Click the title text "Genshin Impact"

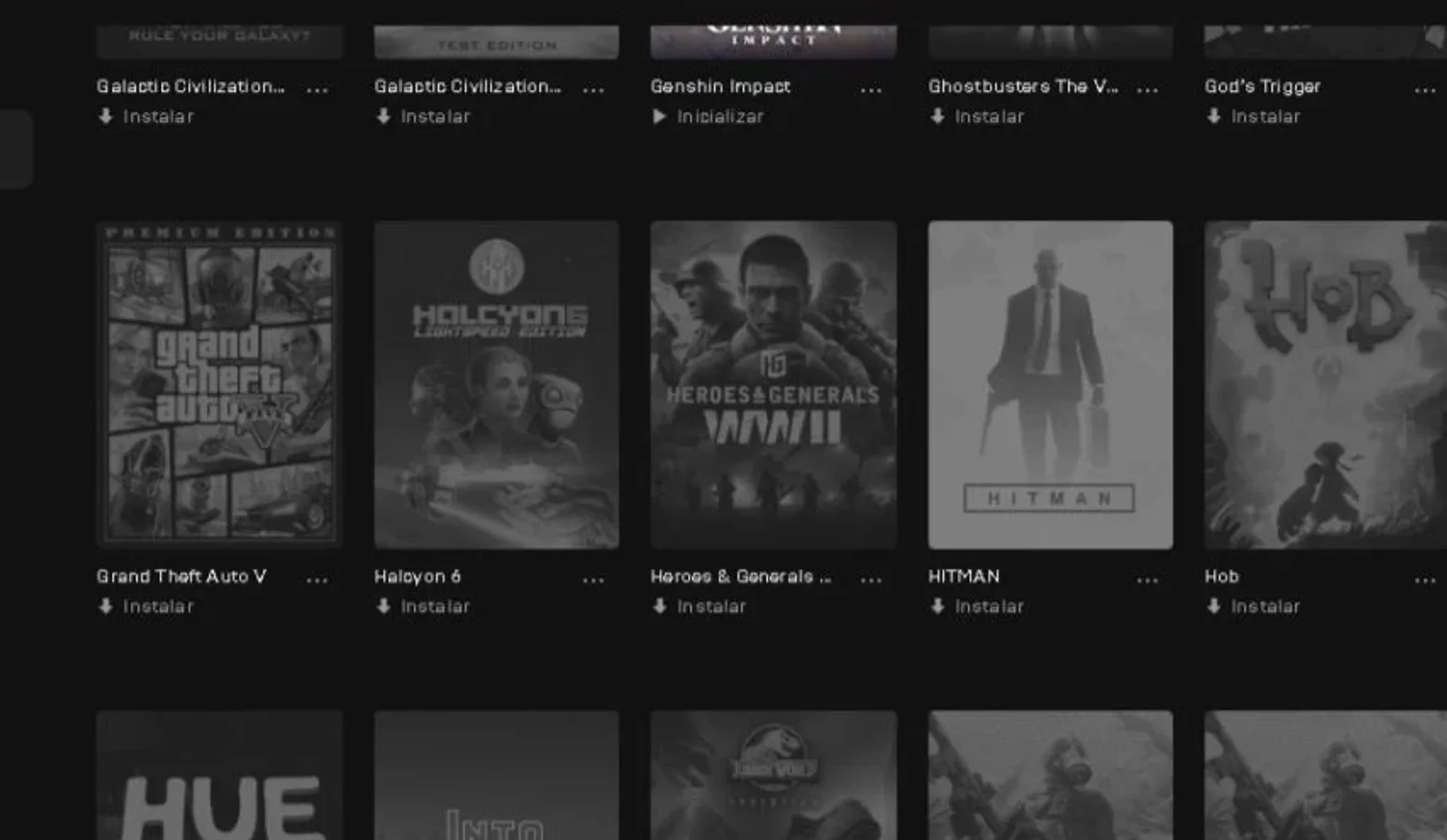coord(721,86)
